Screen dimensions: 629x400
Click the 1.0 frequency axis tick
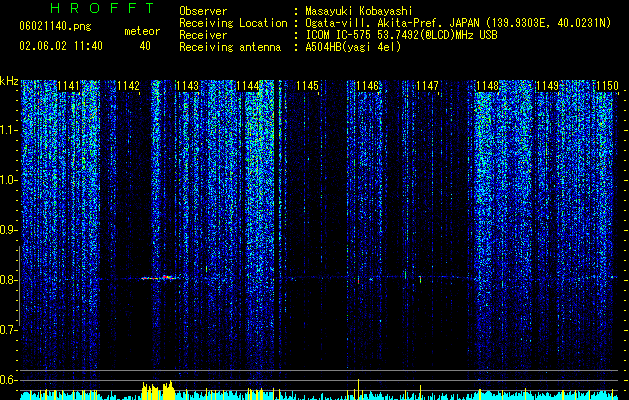[9, 180]
